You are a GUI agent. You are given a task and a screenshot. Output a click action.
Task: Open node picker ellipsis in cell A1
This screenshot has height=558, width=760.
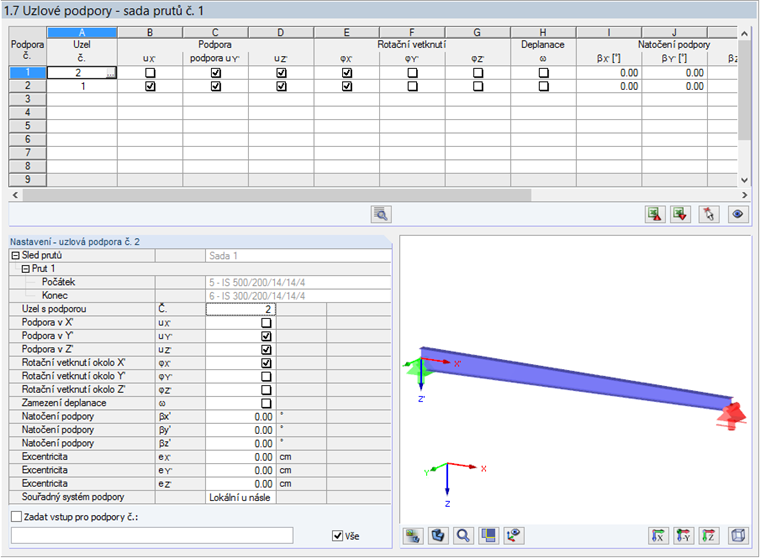[111, 73]
